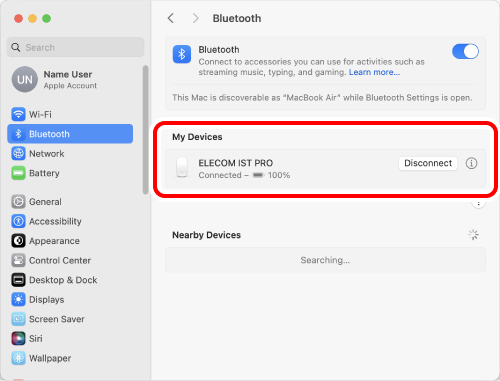The width and height of the screenshot is (500, 381).
Task: Click the Connected 100% battery status
Action: [x=244, y=175]
